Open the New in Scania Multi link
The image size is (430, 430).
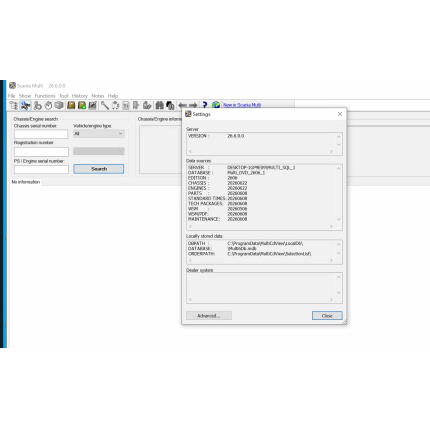242,105
